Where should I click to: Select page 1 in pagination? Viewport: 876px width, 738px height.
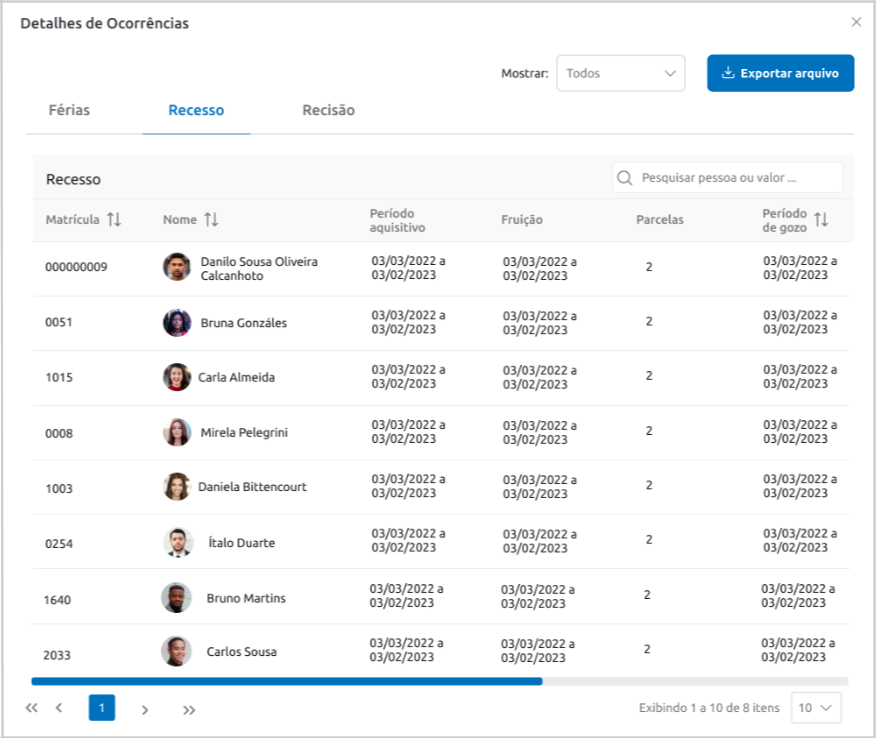pyautogui.click(x=102, y=708)
